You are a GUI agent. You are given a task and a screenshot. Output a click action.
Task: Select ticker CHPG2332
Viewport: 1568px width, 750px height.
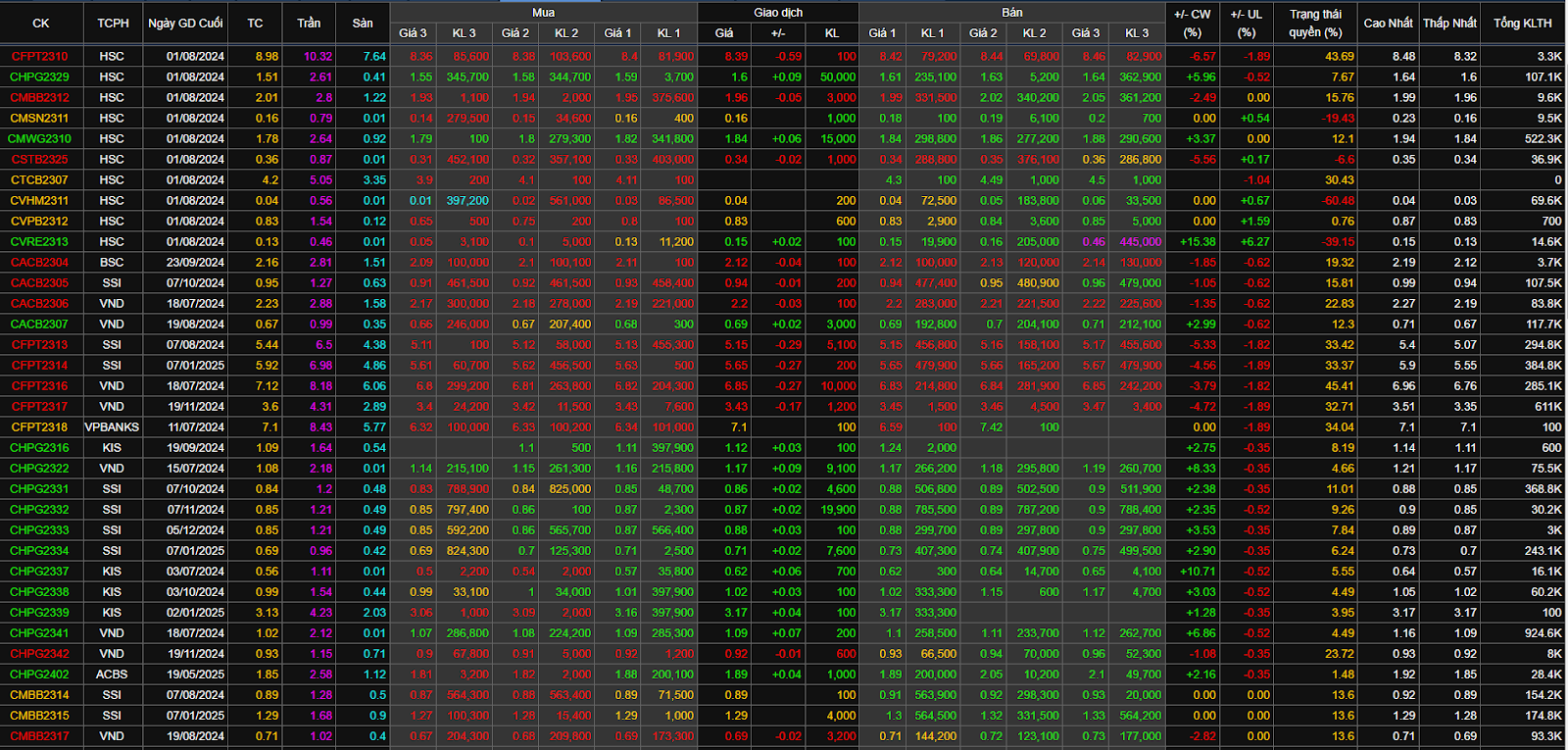(x=40, y=510)
